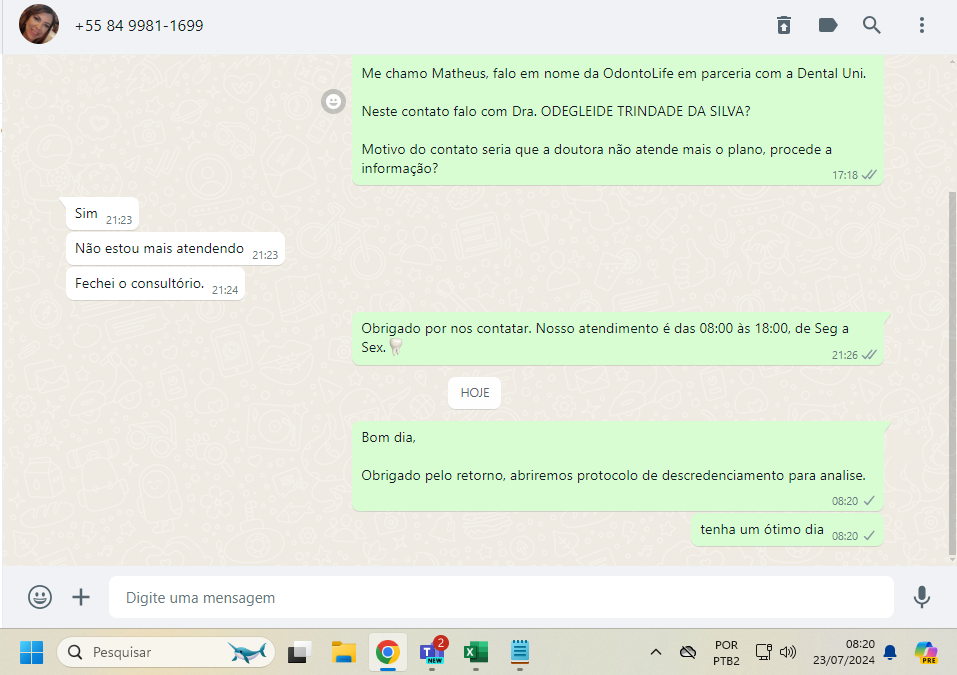Viewport: 957px width, 675px height.
Task: Click the plus attach icon
Action: (x=81, y=597)
